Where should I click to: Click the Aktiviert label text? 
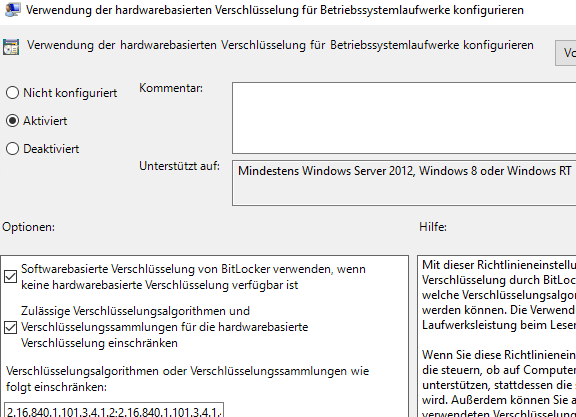coord(45,121)
